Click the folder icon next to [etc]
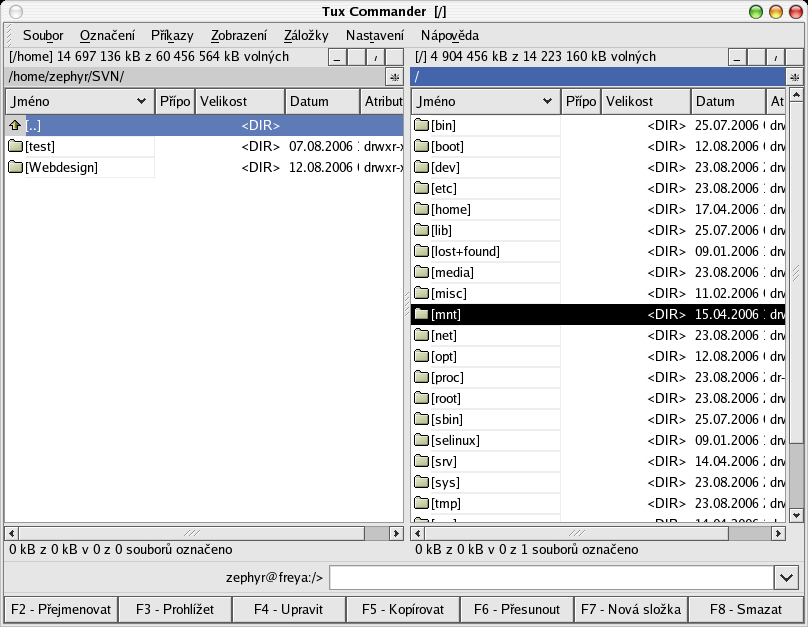808x627 pixels. click(421, 189)
